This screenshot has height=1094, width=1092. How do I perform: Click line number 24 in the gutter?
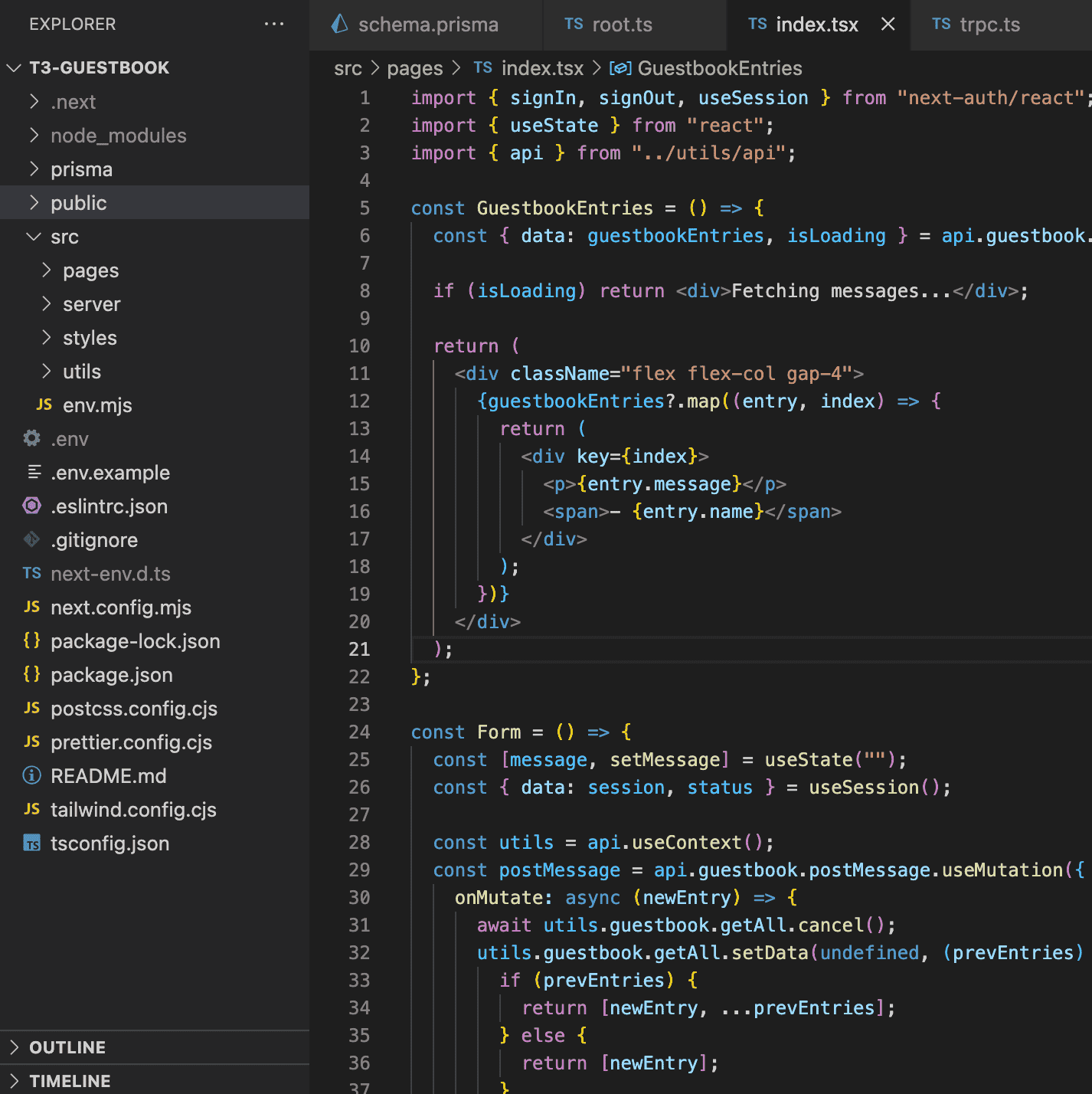click(x=359, y=732)
